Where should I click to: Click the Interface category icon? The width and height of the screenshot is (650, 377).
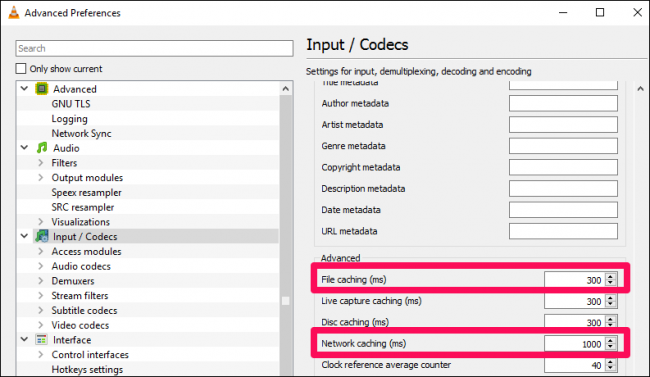tap(41, 340)
